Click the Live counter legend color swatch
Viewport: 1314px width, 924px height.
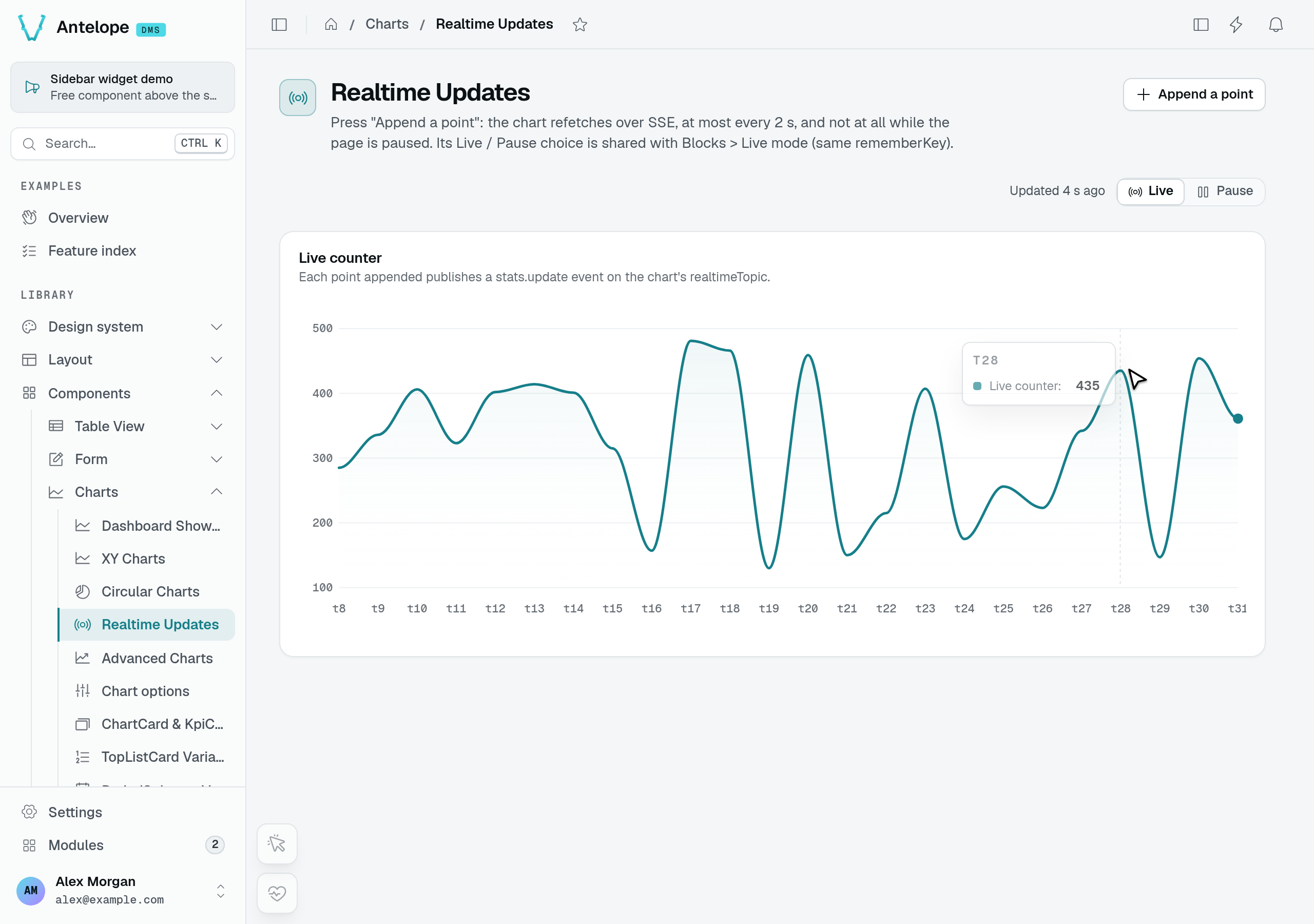977,386
